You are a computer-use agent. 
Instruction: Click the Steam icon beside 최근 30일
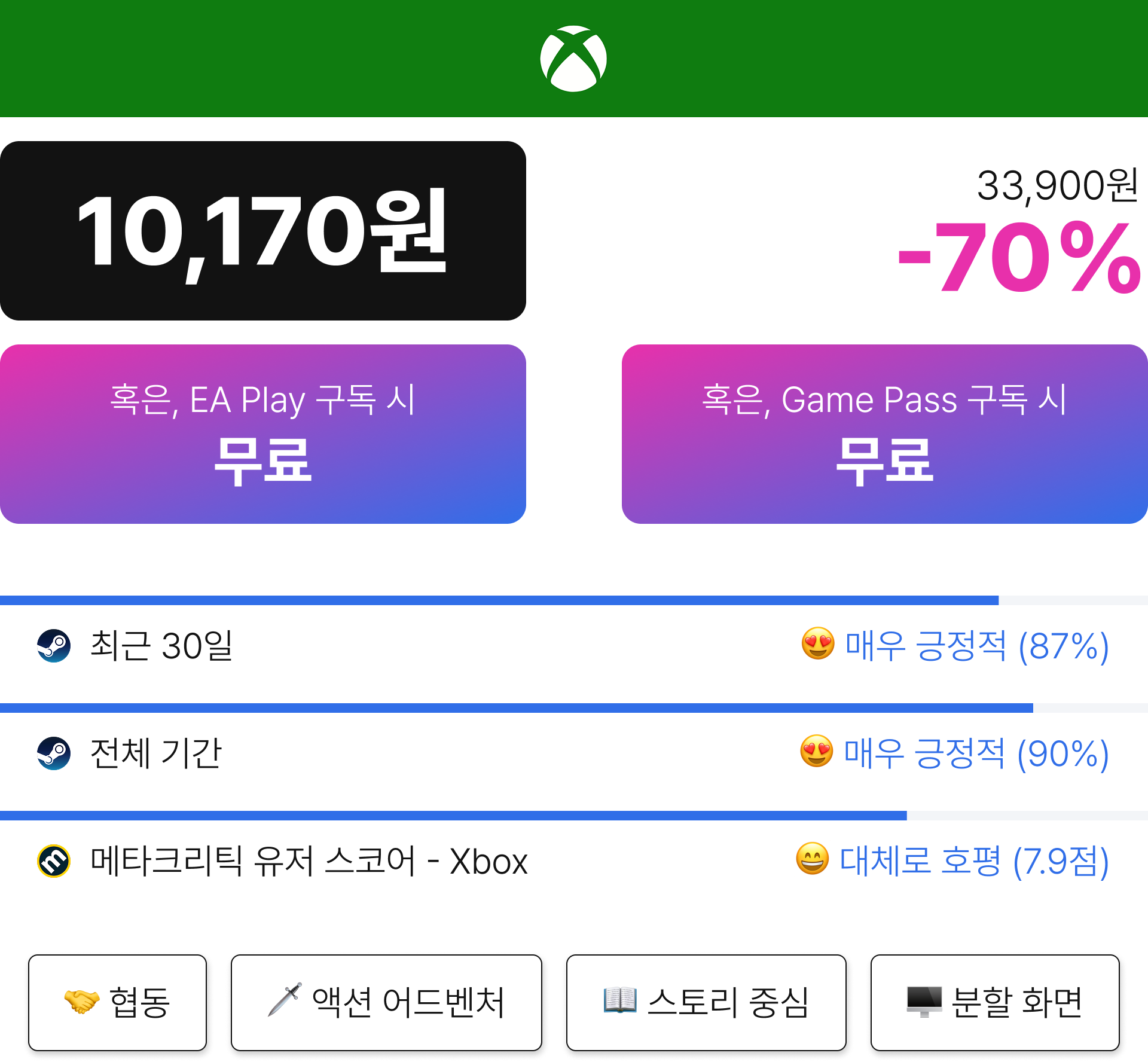coord(54,646)
